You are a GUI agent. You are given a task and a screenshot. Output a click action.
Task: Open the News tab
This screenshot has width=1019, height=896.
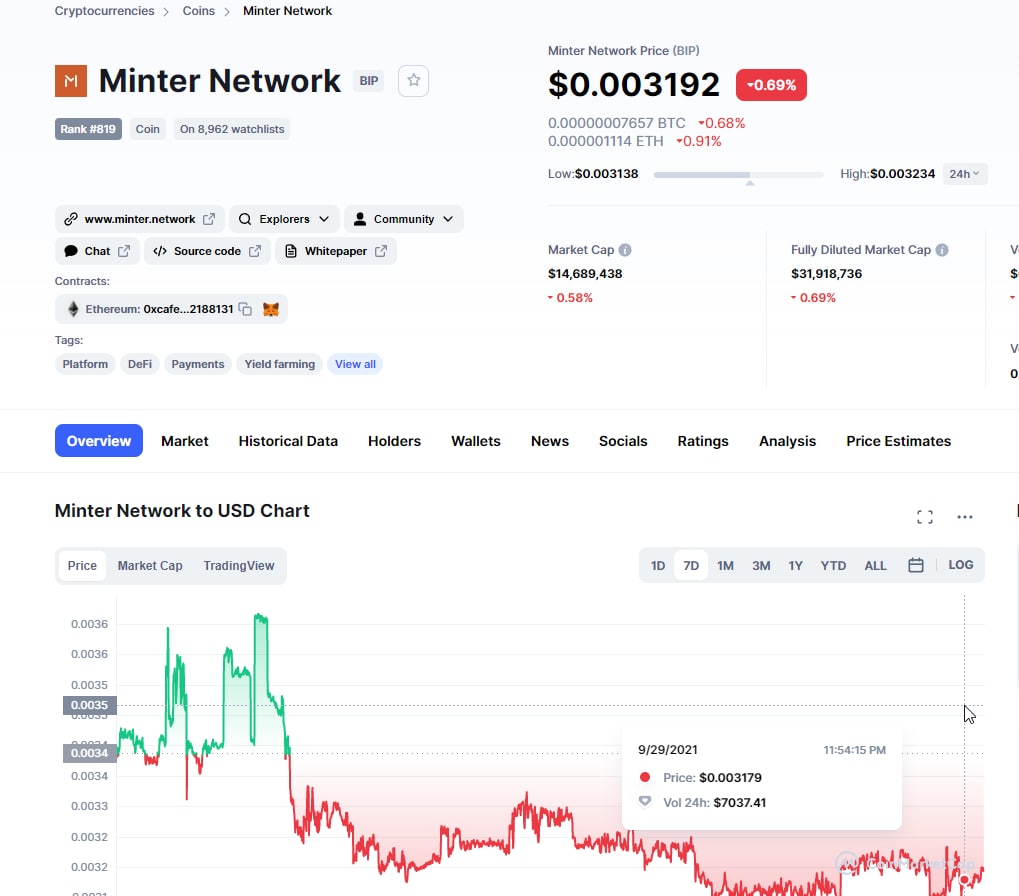[x=550, y=441]
